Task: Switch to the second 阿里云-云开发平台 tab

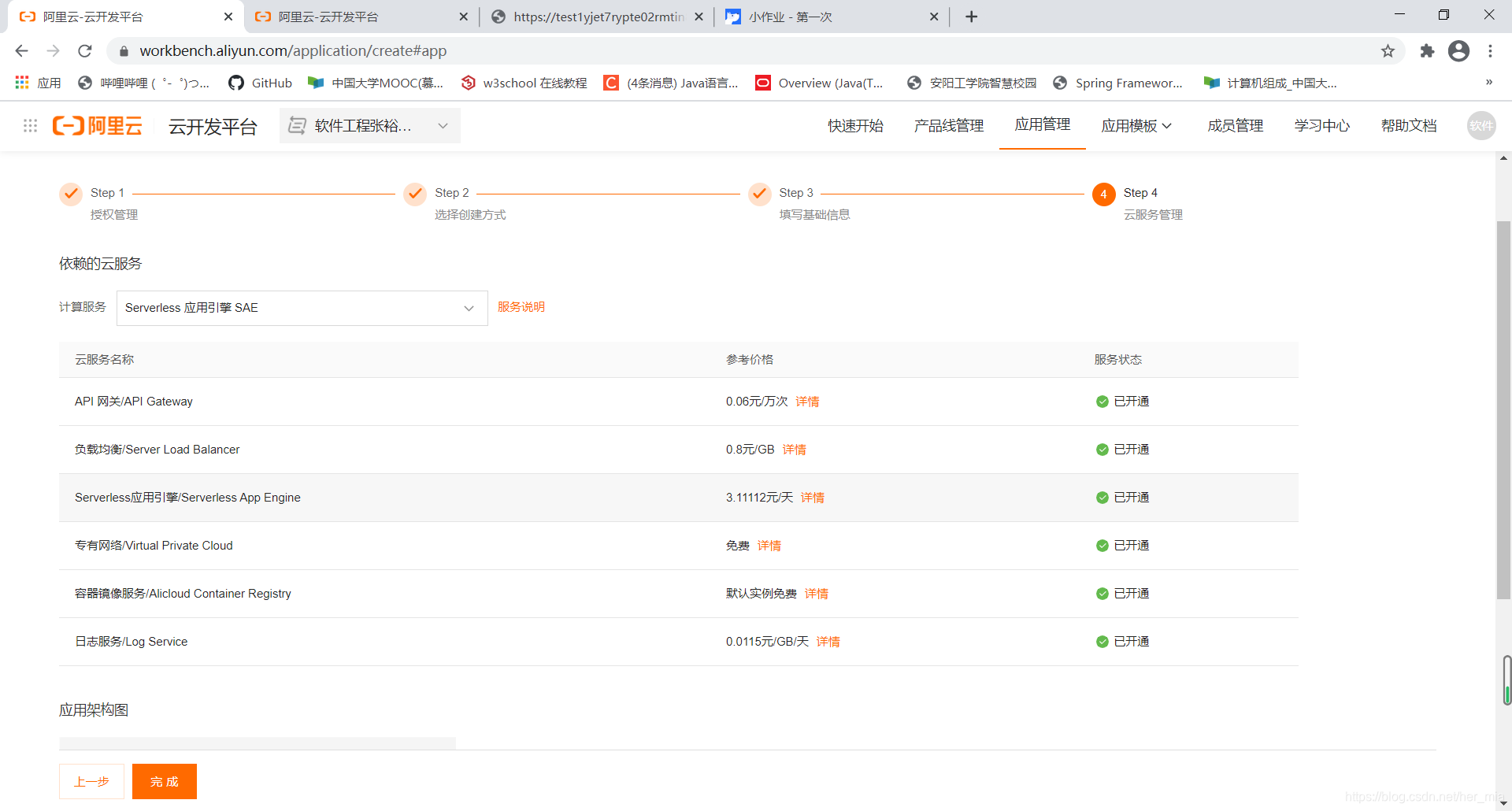Action: (x=361, y=17)
